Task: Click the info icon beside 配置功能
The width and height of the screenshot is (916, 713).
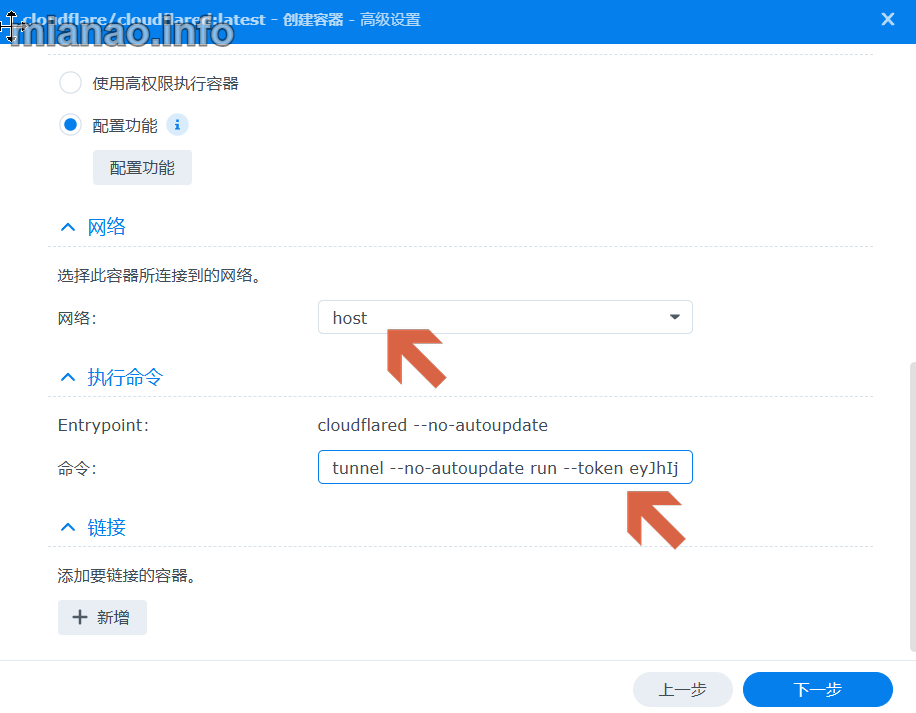Action: (177, 125)
